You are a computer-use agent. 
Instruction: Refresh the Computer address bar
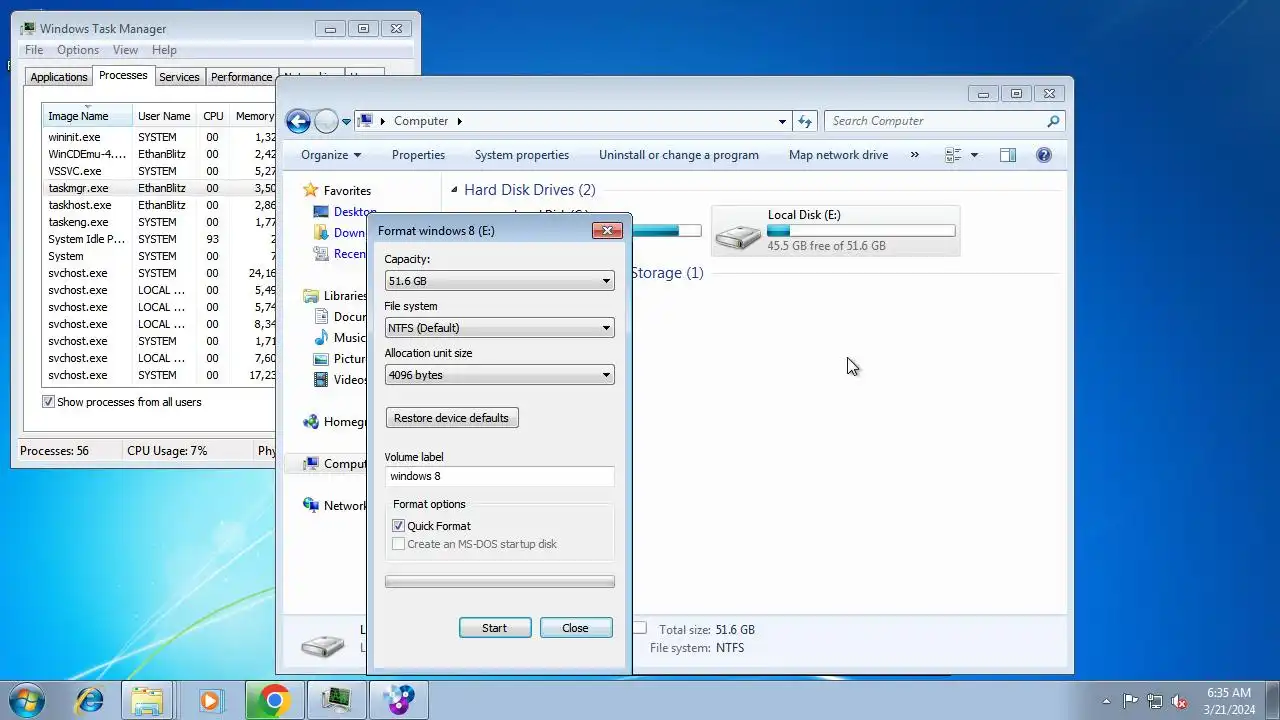point(805,121)
